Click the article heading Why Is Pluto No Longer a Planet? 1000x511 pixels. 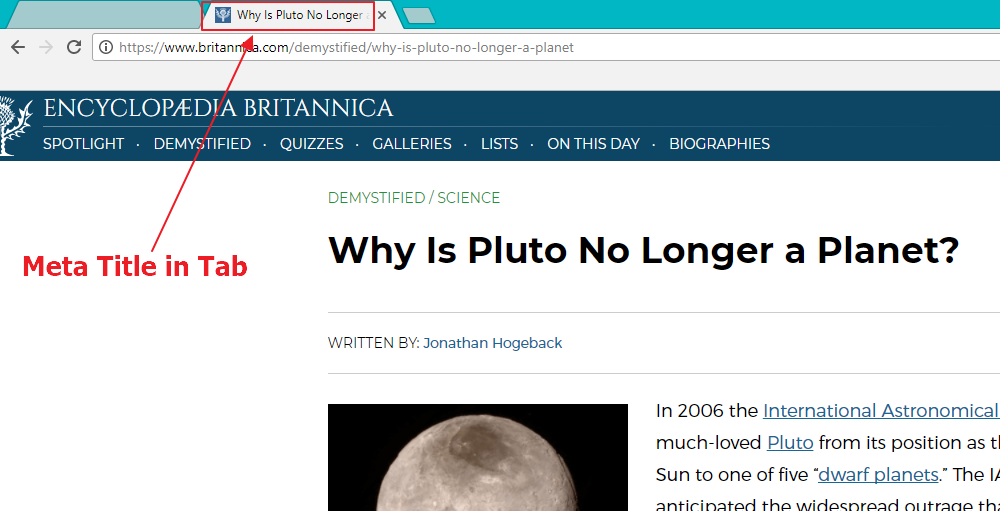point(643,250)
